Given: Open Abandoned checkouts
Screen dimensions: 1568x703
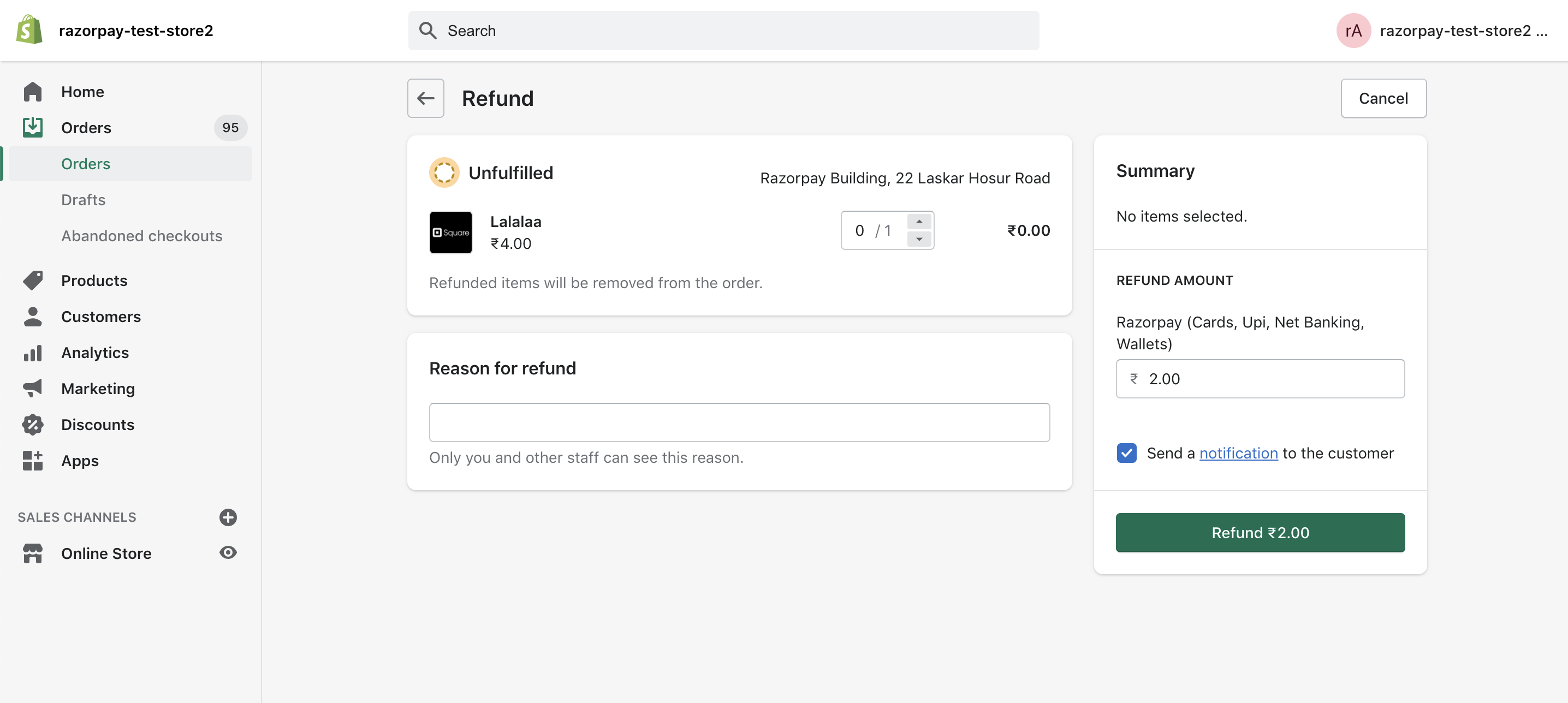Looking at the screenshot, I should [x=142, y=236].
